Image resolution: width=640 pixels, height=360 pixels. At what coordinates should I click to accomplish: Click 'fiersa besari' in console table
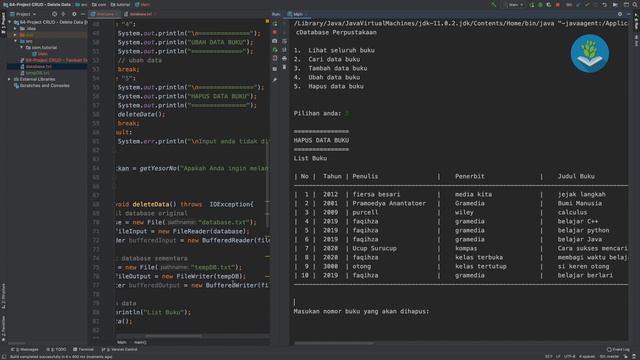coord(376,194)
